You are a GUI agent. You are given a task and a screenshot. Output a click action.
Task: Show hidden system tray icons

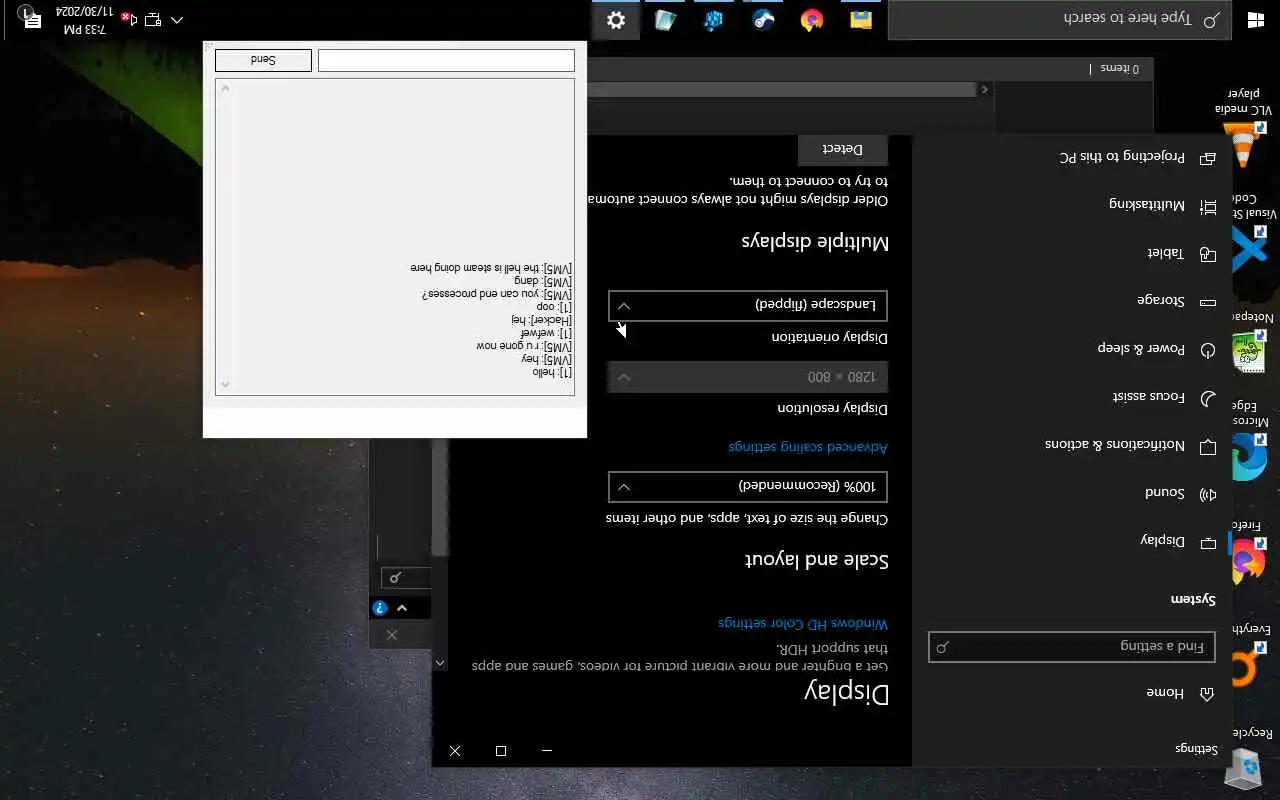[x=177, y=19]
